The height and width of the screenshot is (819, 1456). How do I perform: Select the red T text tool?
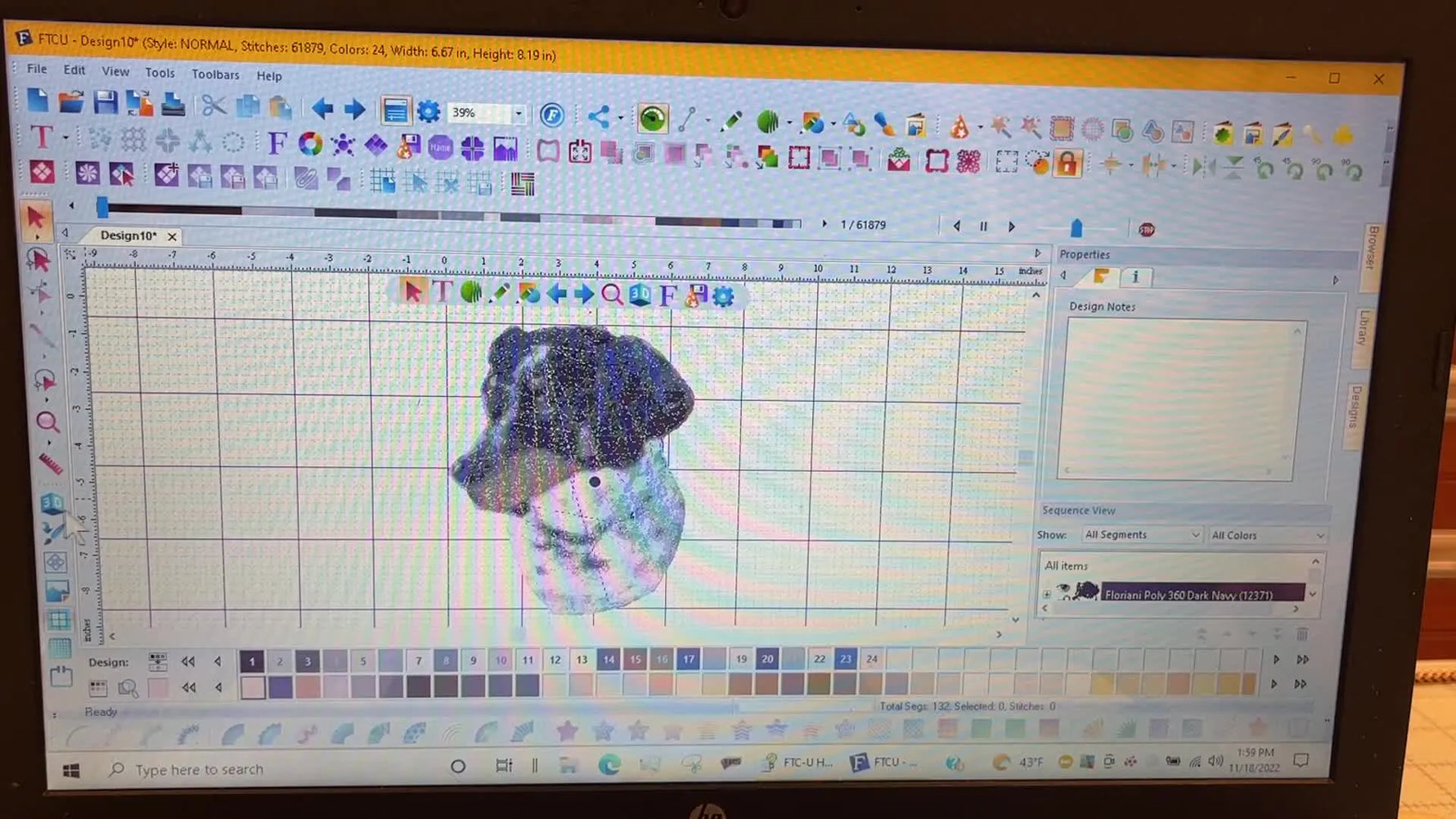(x=41, y=137)
